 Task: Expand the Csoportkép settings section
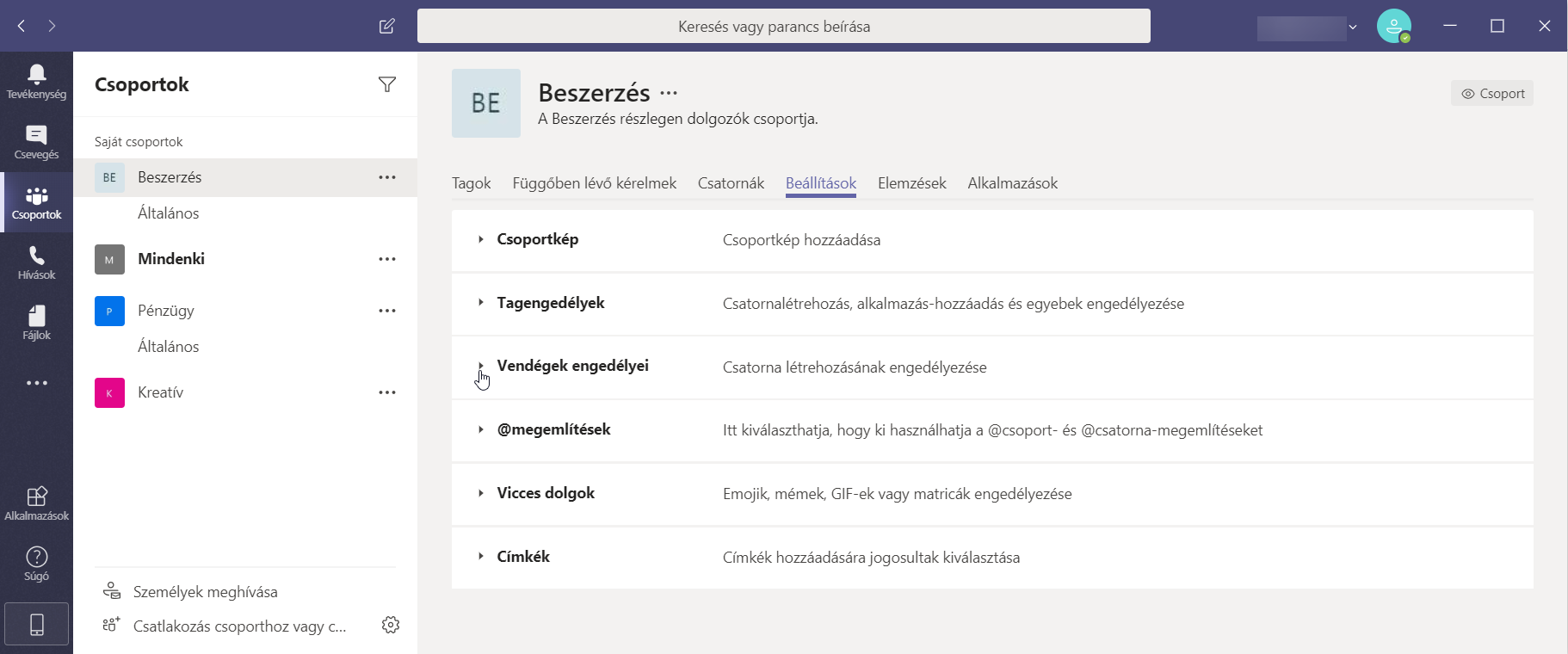[481, 239]
